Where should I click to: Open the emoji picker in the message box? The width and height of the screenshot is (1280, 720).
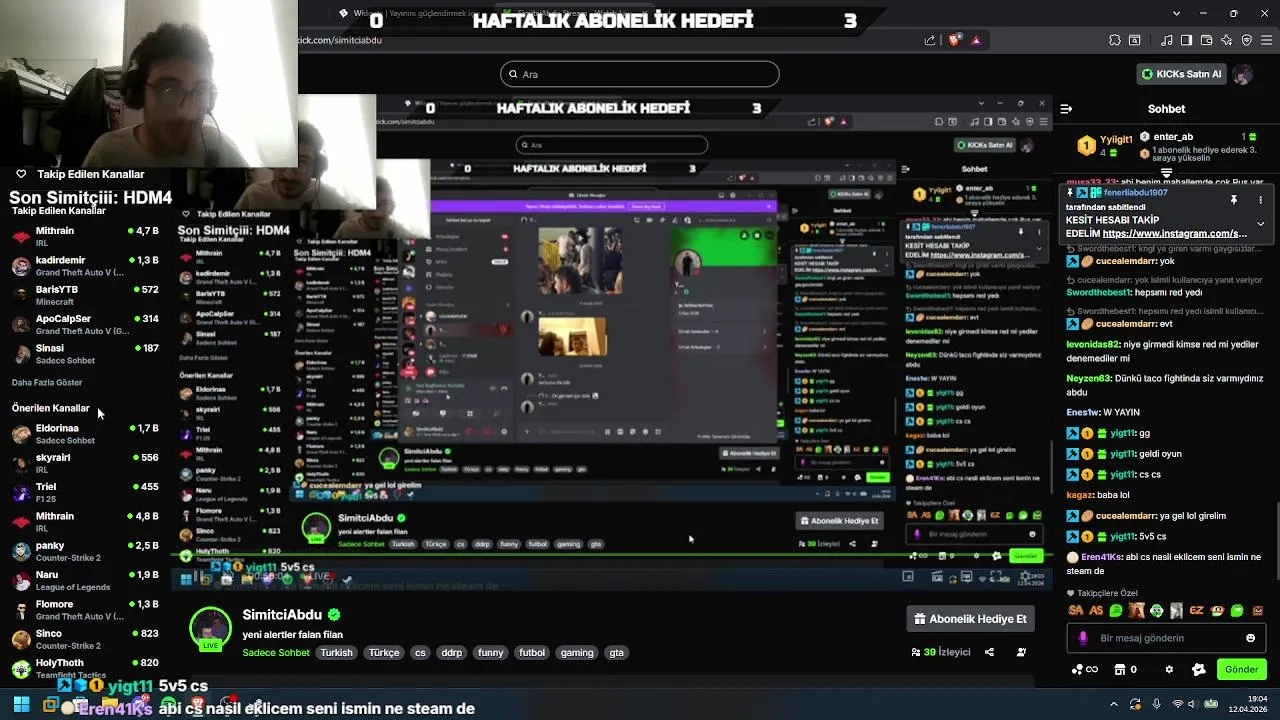tap(1250, 638)
